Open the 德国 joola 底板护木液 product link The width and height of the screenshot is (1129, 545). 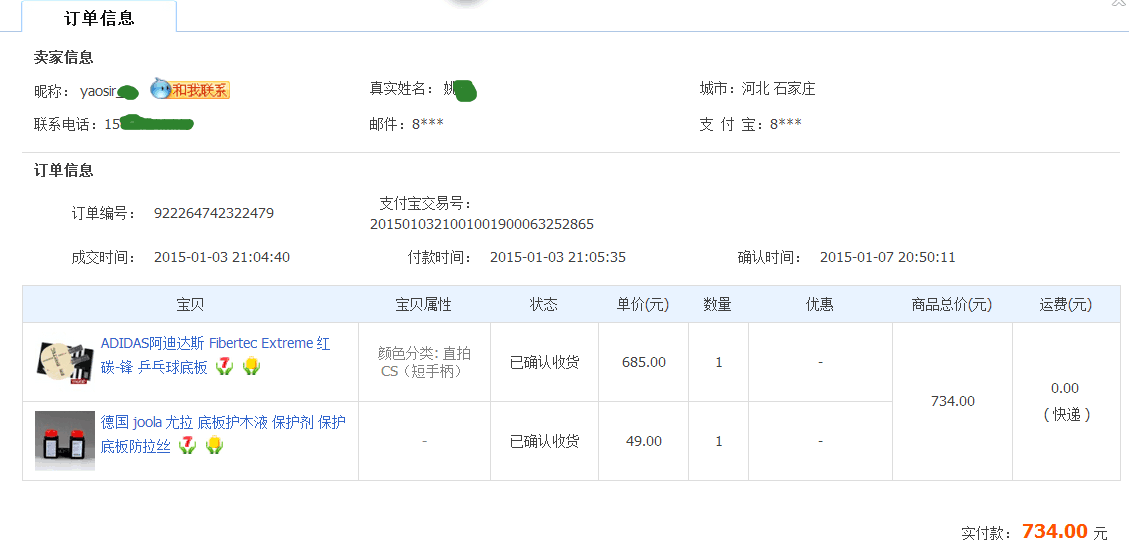[x=223, y=422]
